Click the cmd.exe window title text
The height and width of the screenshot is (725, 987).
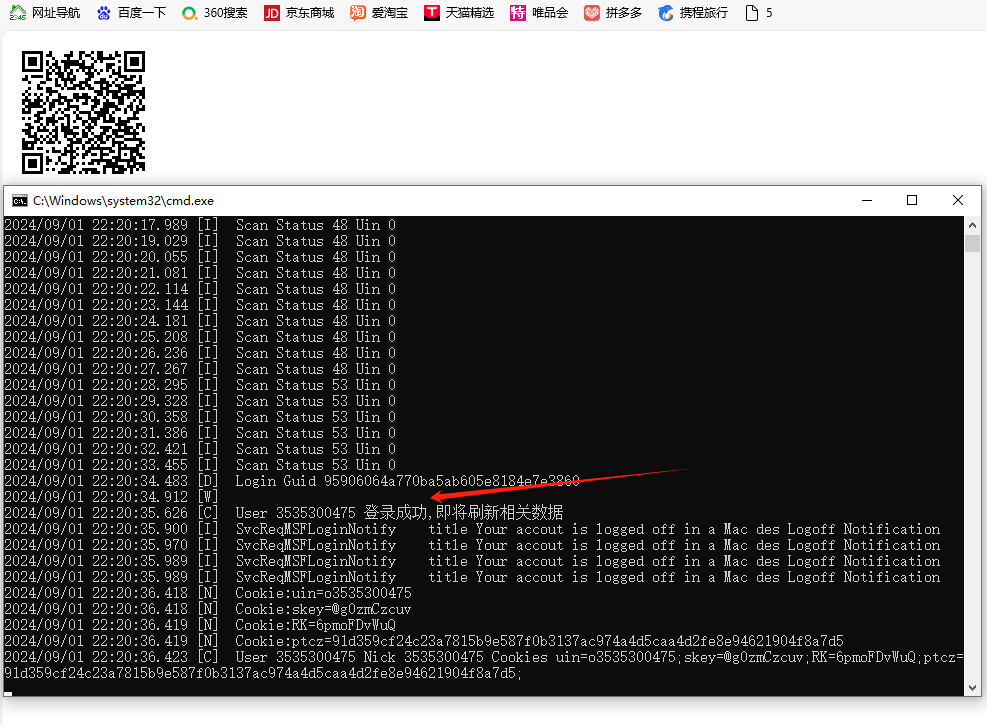(123, 201)
